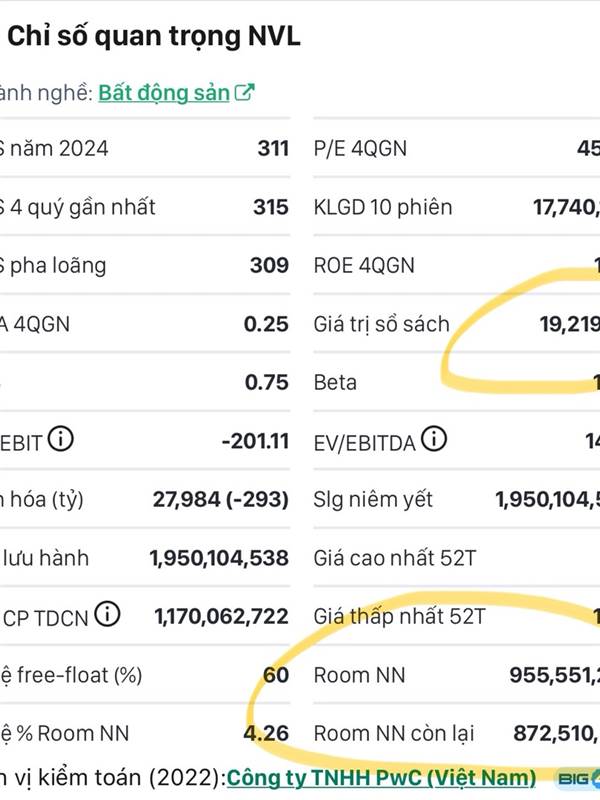Select the -201.11 EBIT value
The image size is (600, 800).
[254, 441]
